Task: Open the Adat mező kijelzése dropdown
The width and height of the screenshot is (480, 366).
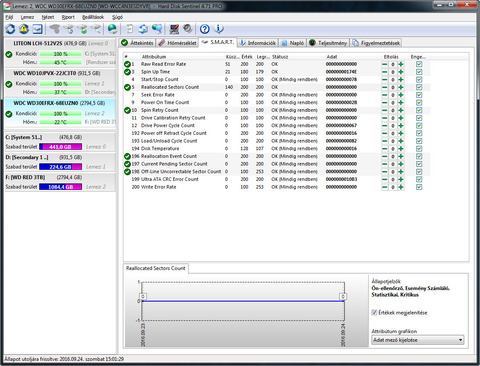Action: [418, 340]
